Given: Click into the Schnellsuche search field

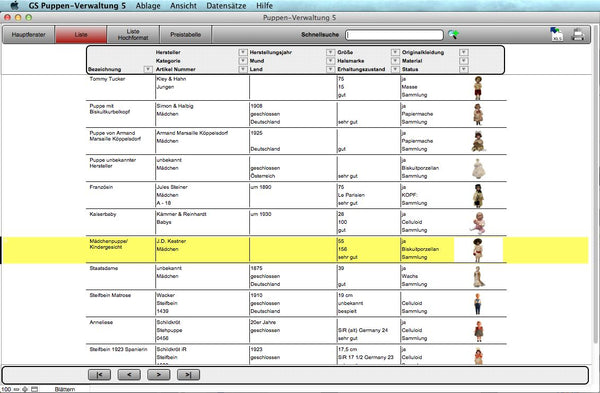Looking at the screenshot, I should coord(394,35).
